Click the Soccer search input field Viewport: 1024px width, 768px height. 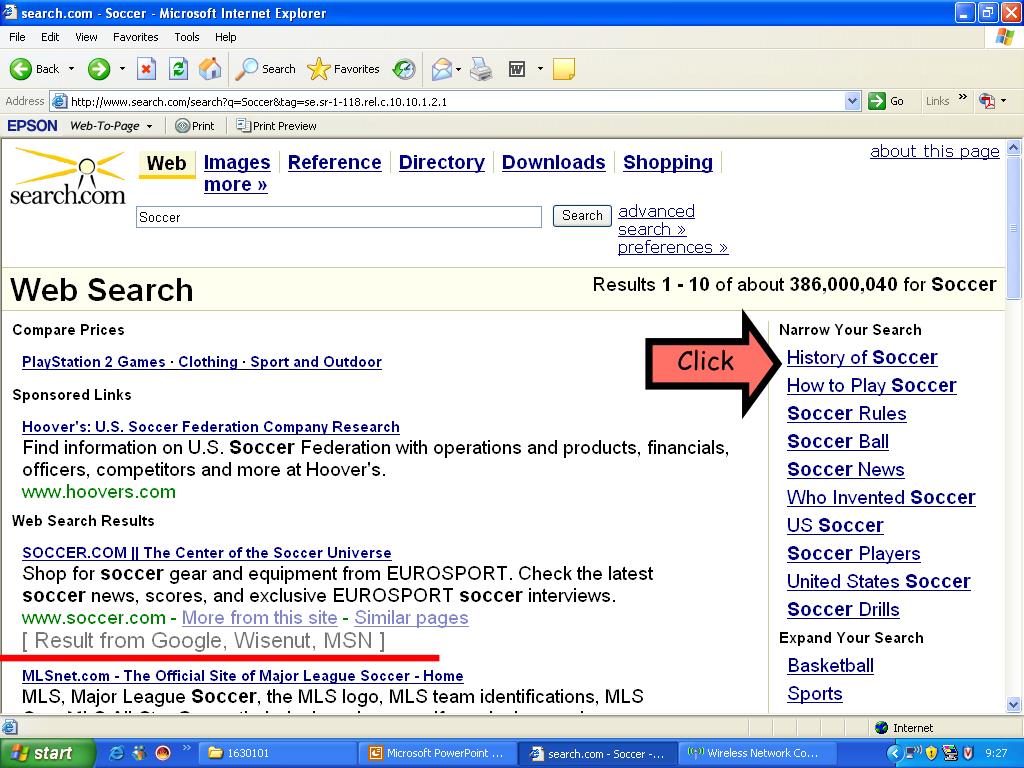tap(339, 217)
